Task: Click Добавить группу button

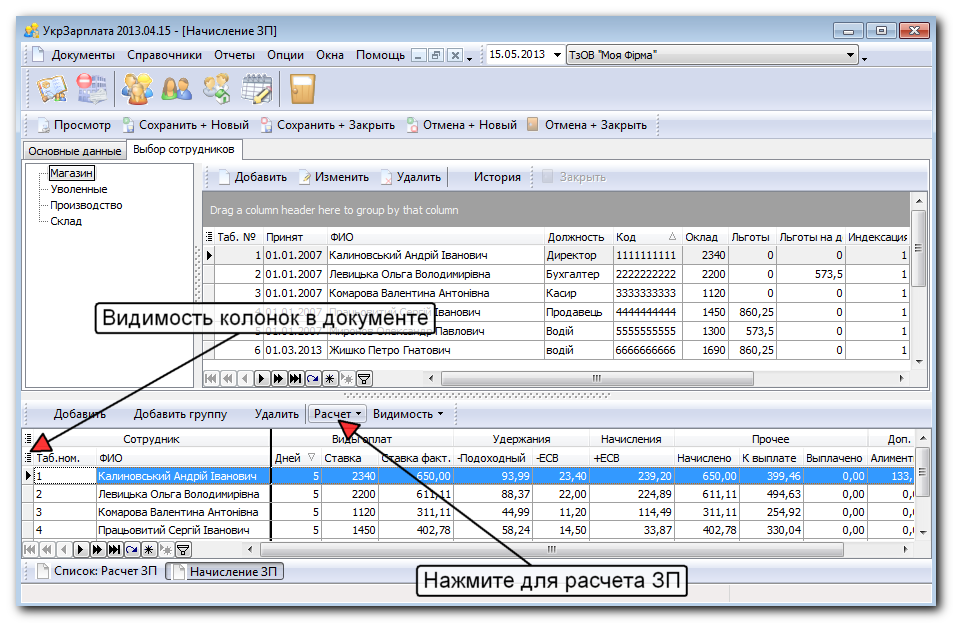Action: tap(180, 414)
